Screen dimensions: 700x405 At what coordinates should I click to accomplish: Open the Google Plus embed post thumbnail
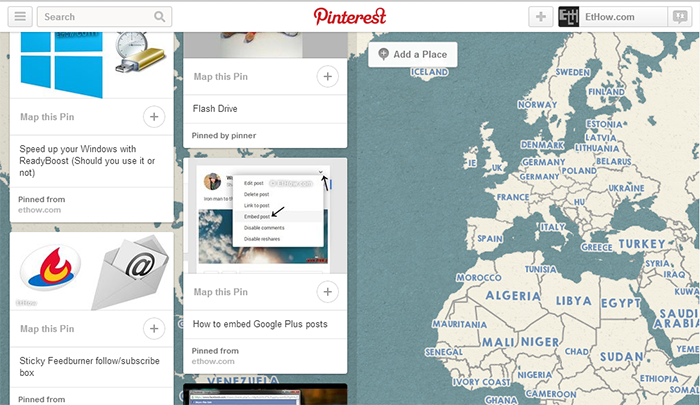(265, 216)
